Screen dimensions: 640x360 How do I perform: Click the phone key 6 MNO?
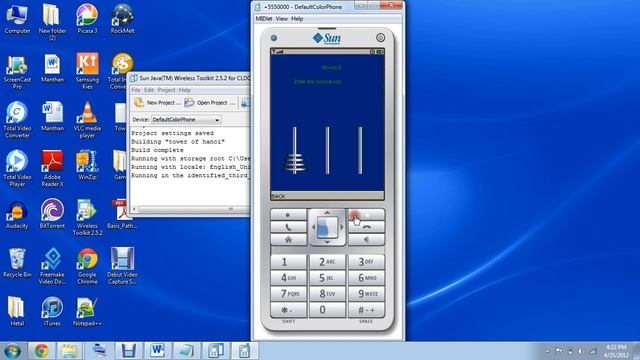coord(366,278)
